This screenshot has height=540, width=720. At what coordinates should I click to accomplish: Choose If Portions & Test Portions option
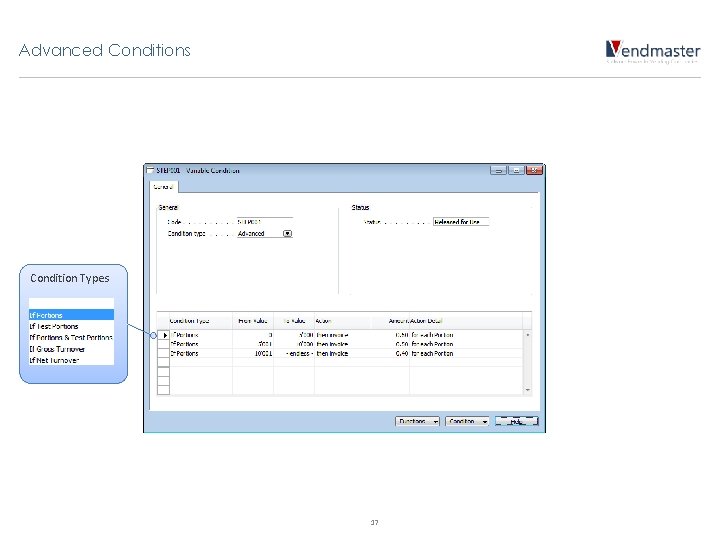[x=71, y=338]
